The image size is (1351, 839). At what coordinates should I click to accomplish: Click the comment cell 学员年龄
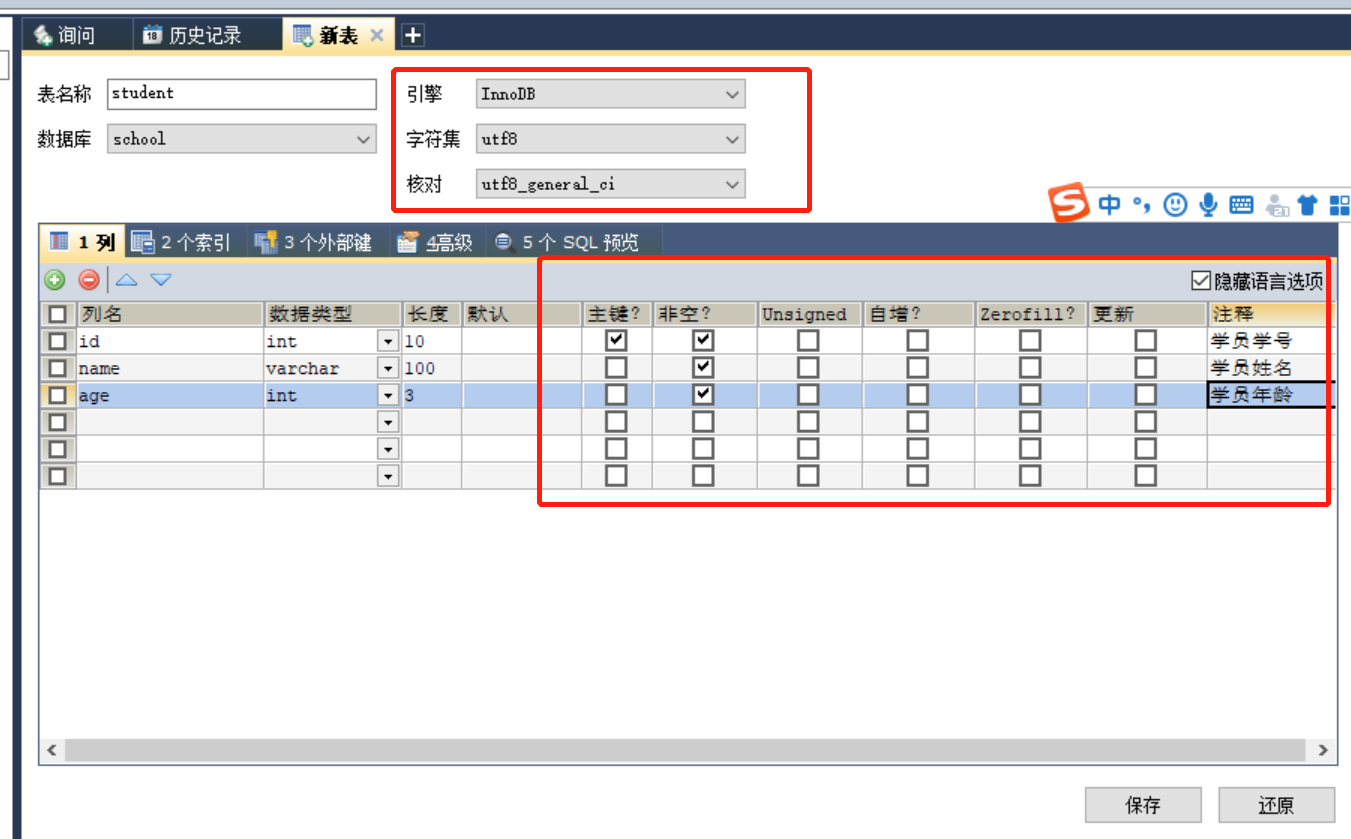point(1271,395)
